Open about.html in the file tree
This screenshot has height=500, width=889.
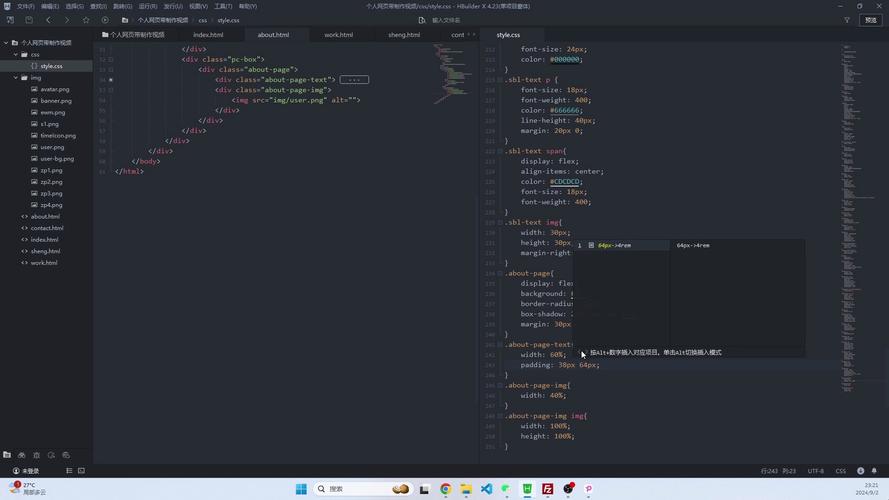[46, 217]
